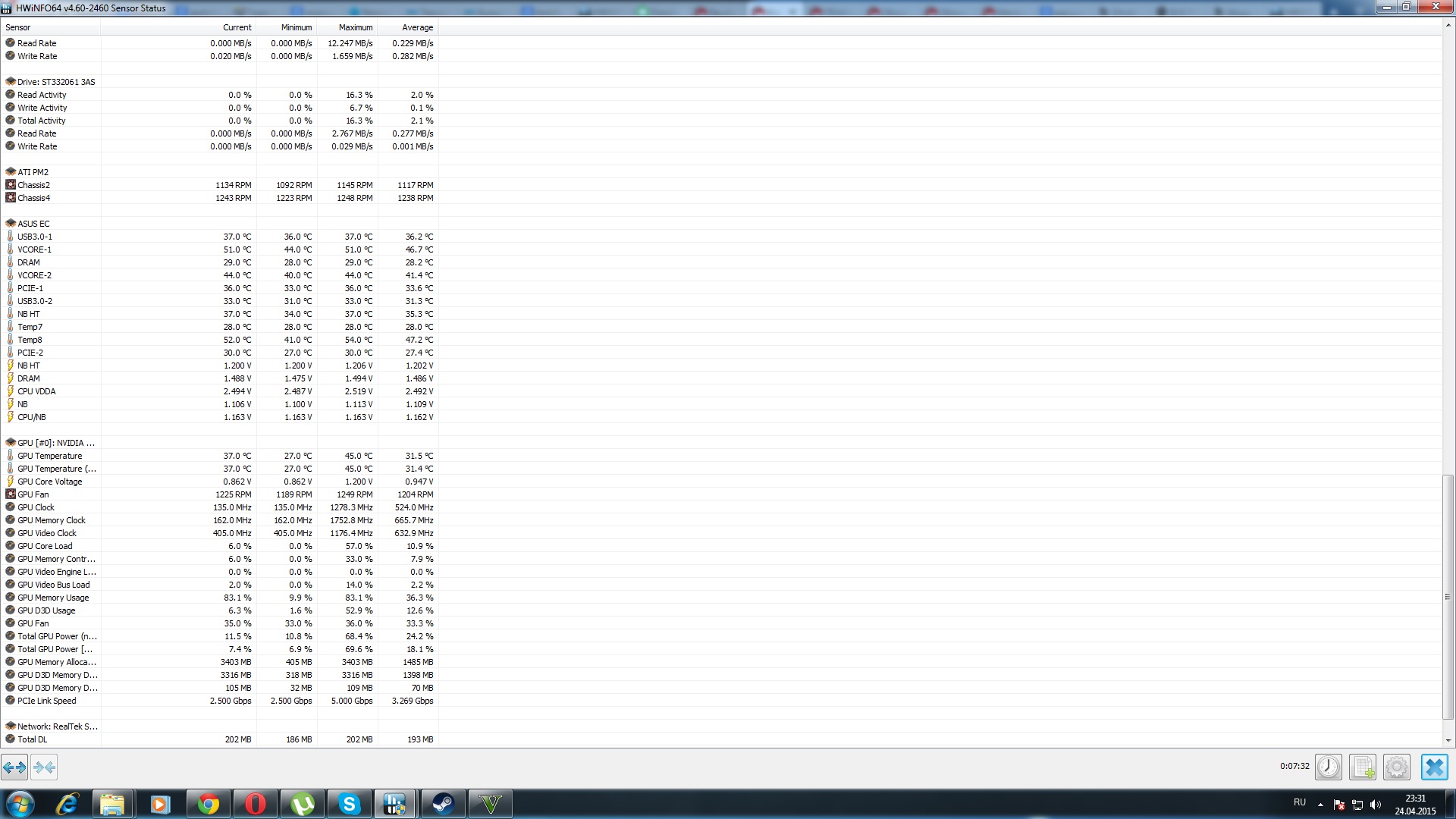Screen dimensions: 1456x819
Task: Open sensor settings gear button
Action: coord(1396,767)
